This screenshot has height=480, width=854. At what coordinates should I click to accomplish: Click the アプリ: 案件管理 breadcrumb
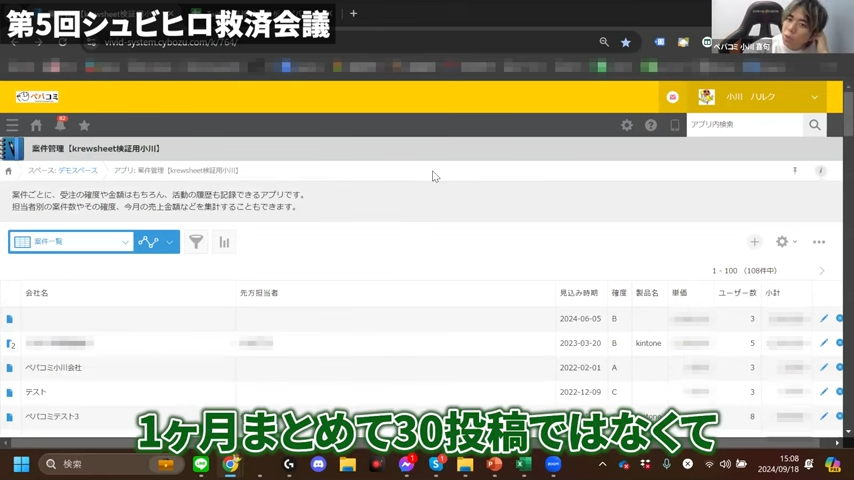click(176, 171)
